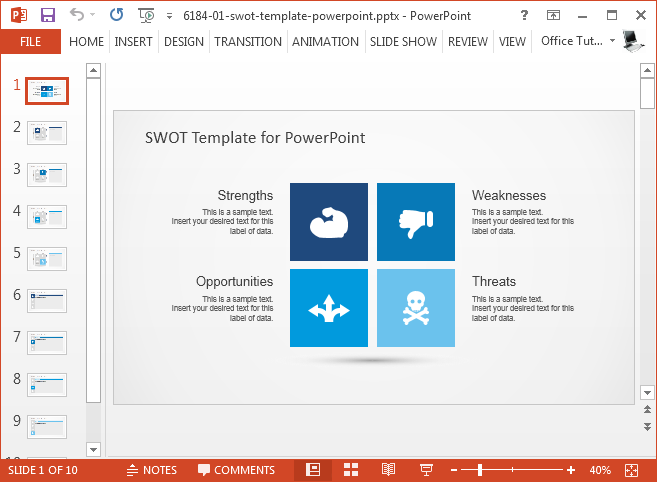Viewport: 657px width, 482px height.
Task: Click the sample text under Strengths
Action: coord(222,221)
